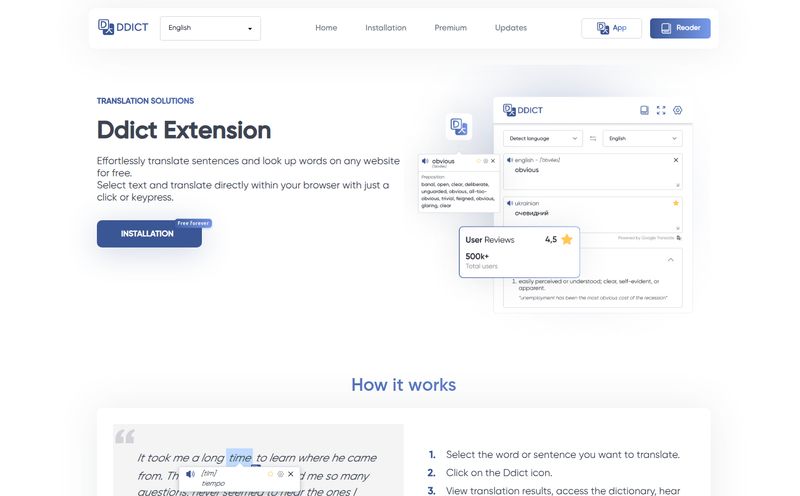
Task: Click the Reader button in header
Action: 680,28
